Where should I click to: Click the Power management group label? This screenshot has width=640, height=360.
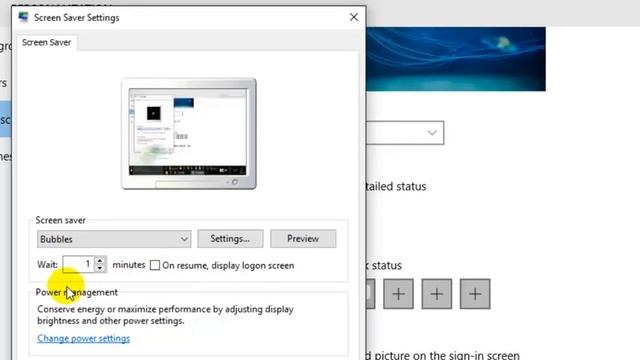click(77, 292)
